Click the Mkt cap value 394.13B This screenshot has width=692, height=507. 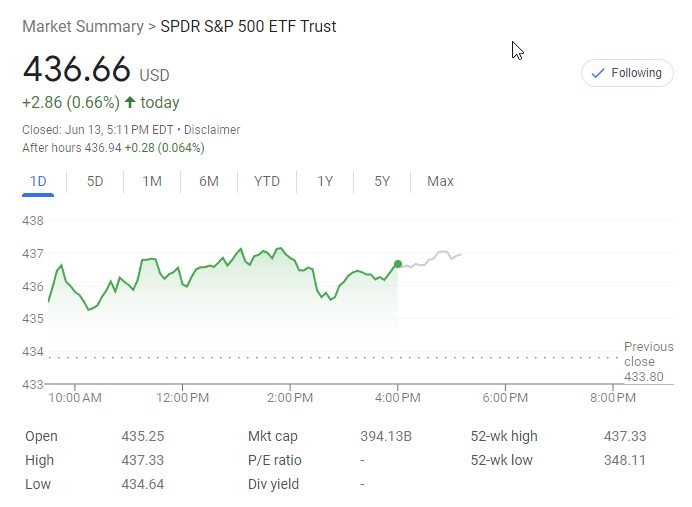click(x=386, y=436)
